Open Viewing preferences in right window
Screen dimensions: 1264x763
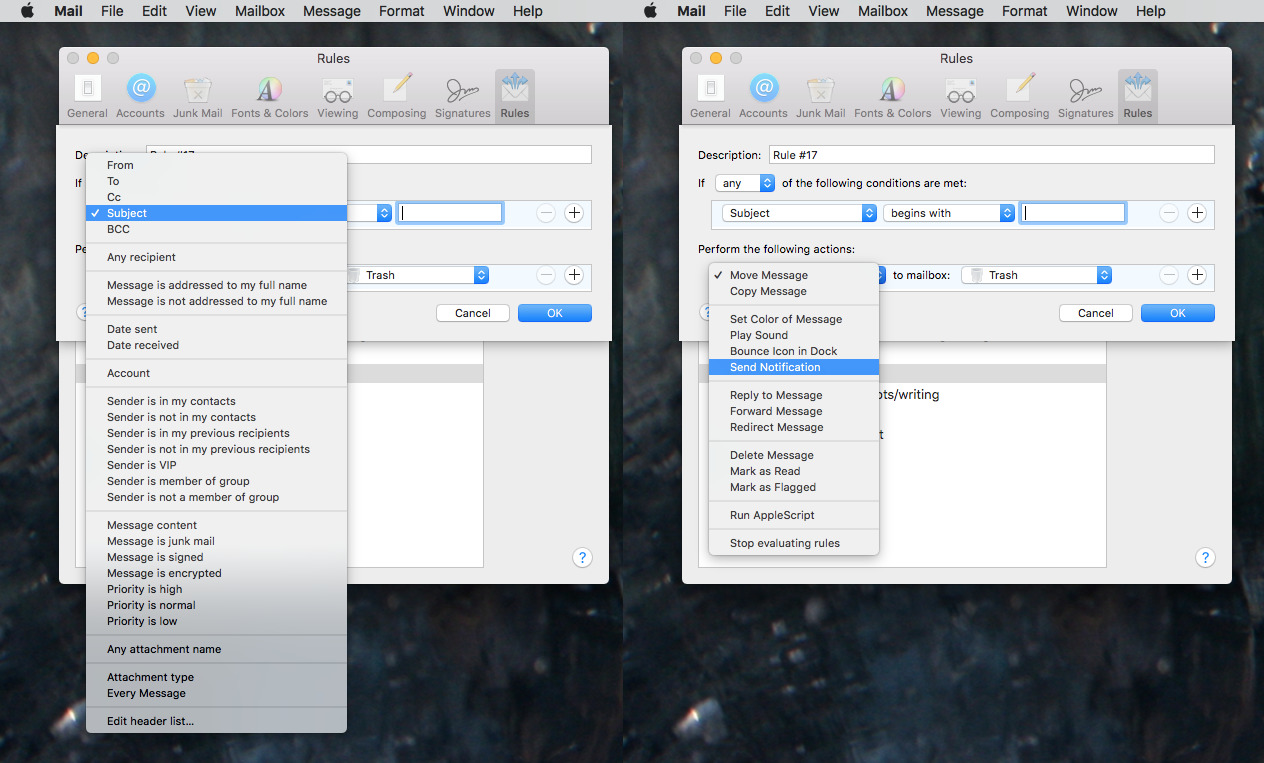pos(960,97)
